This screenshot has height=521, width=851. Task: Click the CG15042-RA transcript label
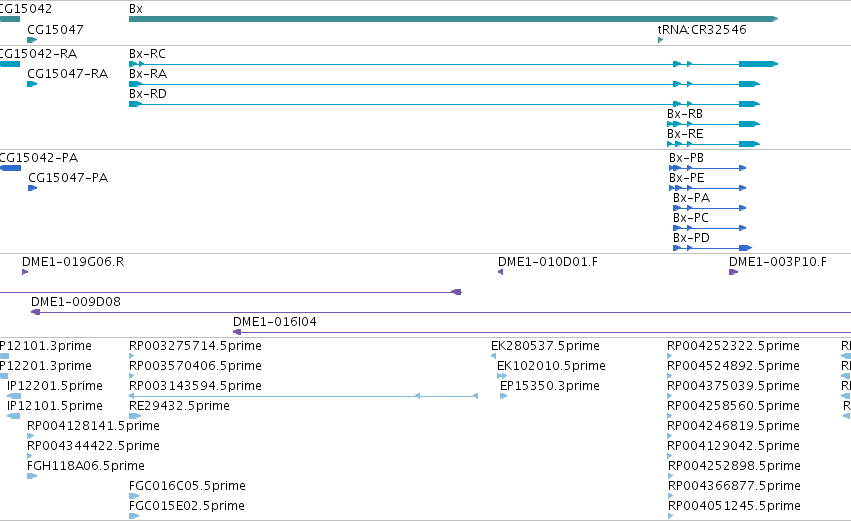click(39, 54)
